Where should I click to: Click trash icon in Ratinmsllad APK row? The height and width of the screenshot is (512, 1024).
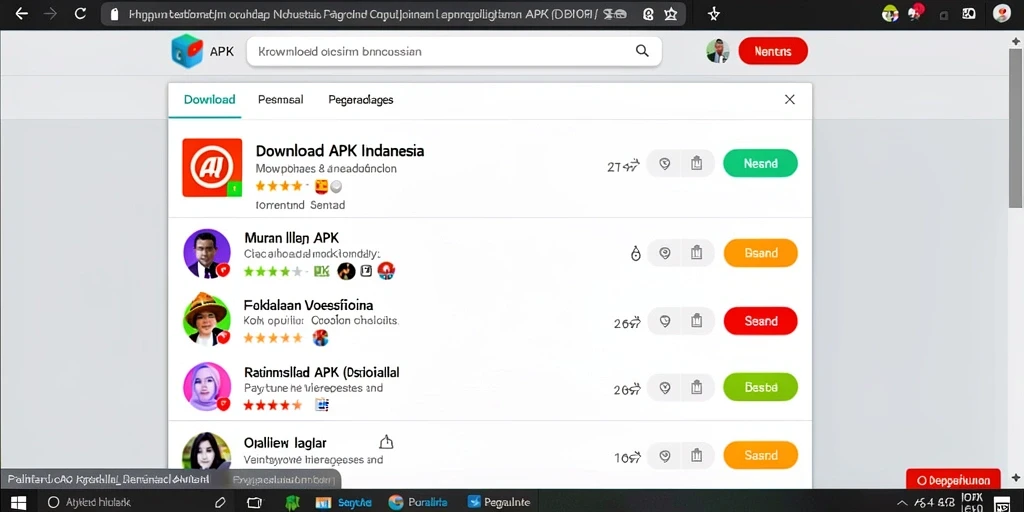click(x=696, y=387)
